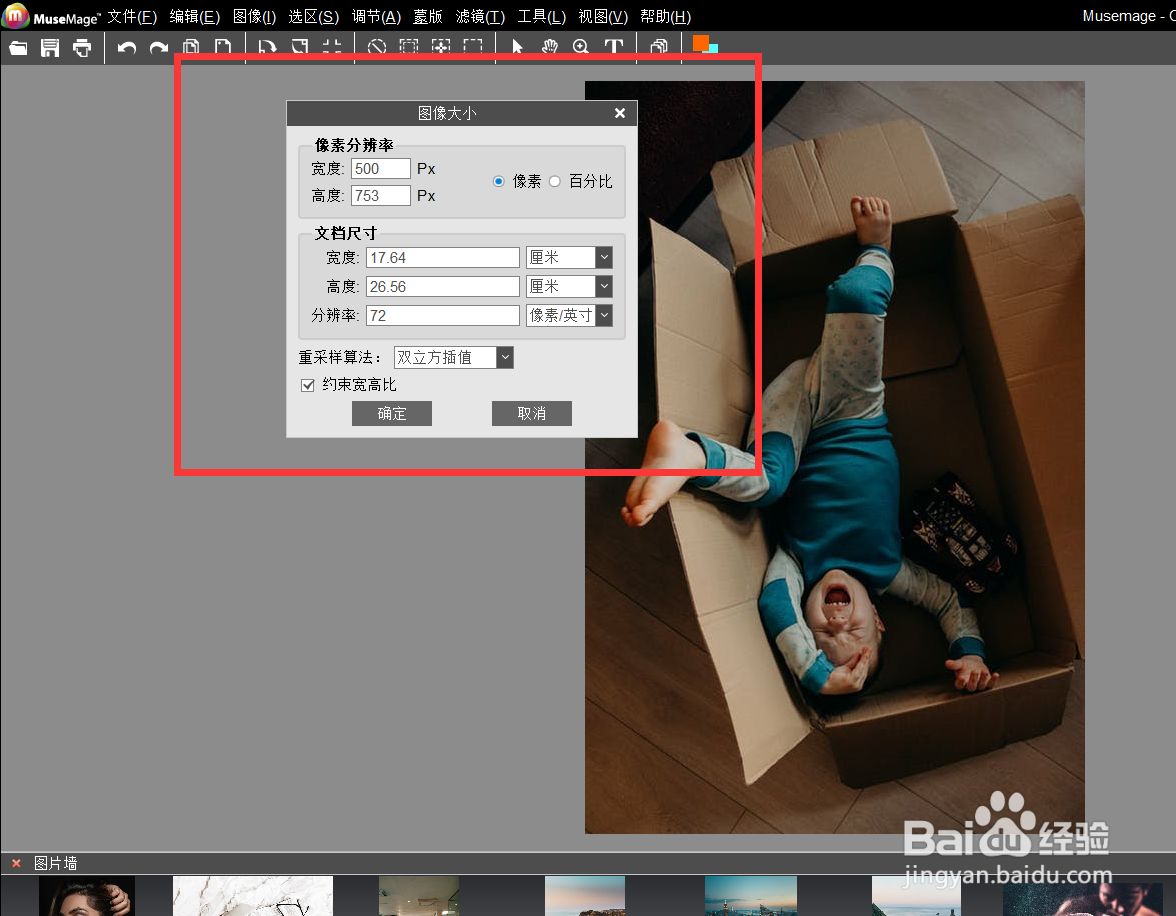1176x916 pixels.
Task: Open the 滤镜 menu
Action: [480, 17]
